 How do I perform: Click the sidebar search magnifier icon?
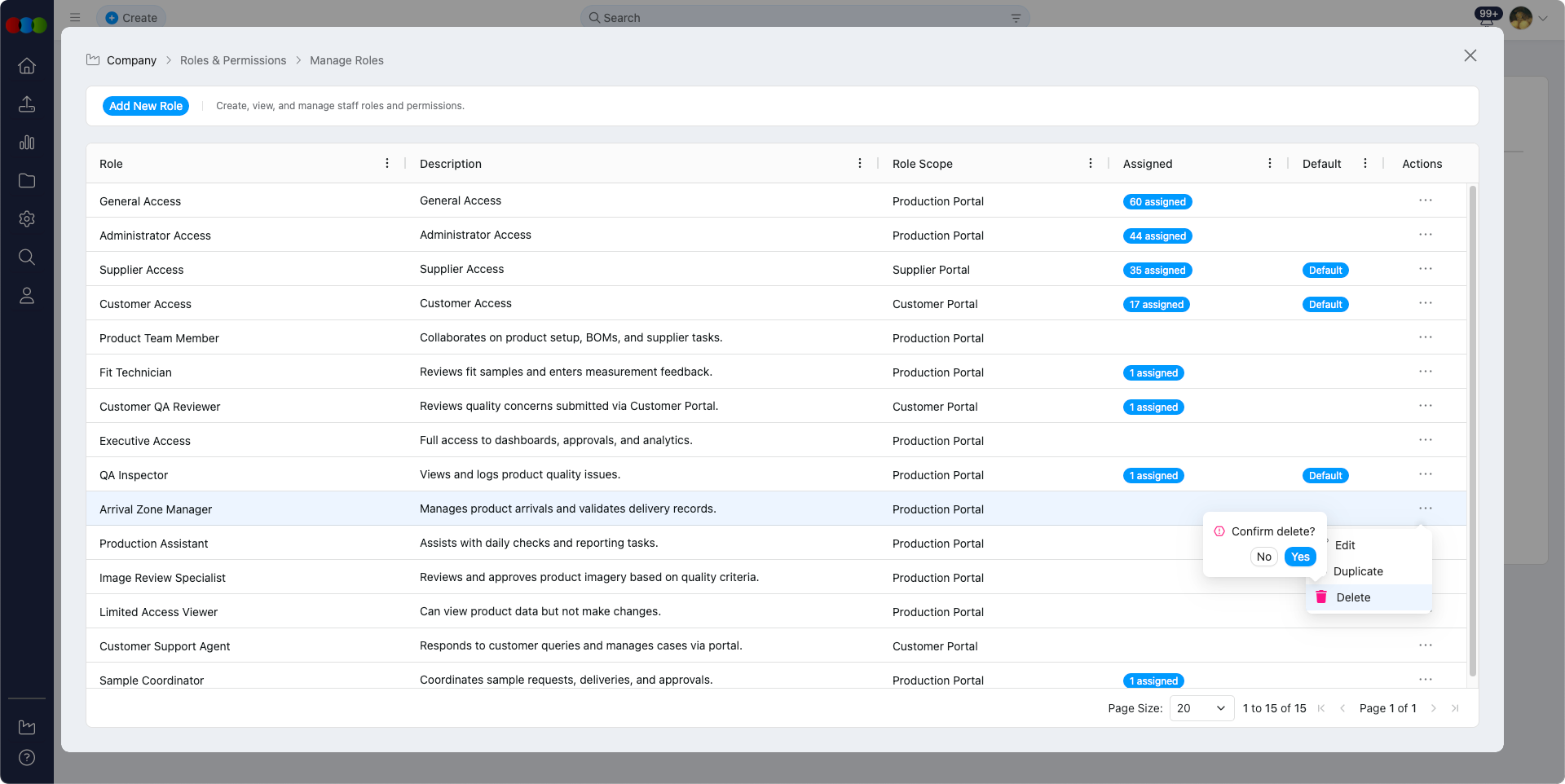pos(27,258)
